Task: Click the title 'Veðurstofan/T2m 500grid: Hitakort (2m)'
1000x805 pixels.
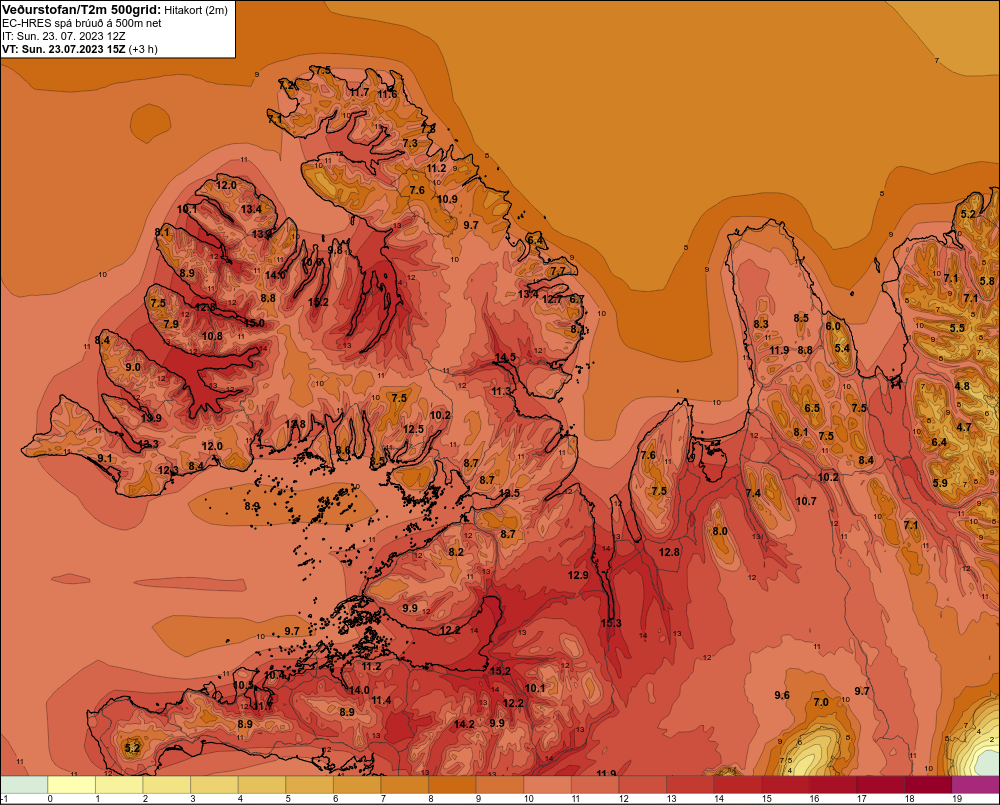Action: [115, 10]
